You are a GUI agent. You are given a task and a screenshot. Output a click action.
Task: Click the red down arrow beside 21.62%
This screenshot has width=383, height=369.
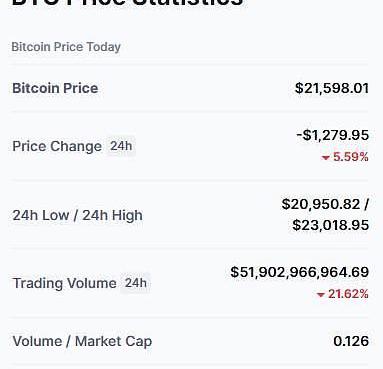320,295
